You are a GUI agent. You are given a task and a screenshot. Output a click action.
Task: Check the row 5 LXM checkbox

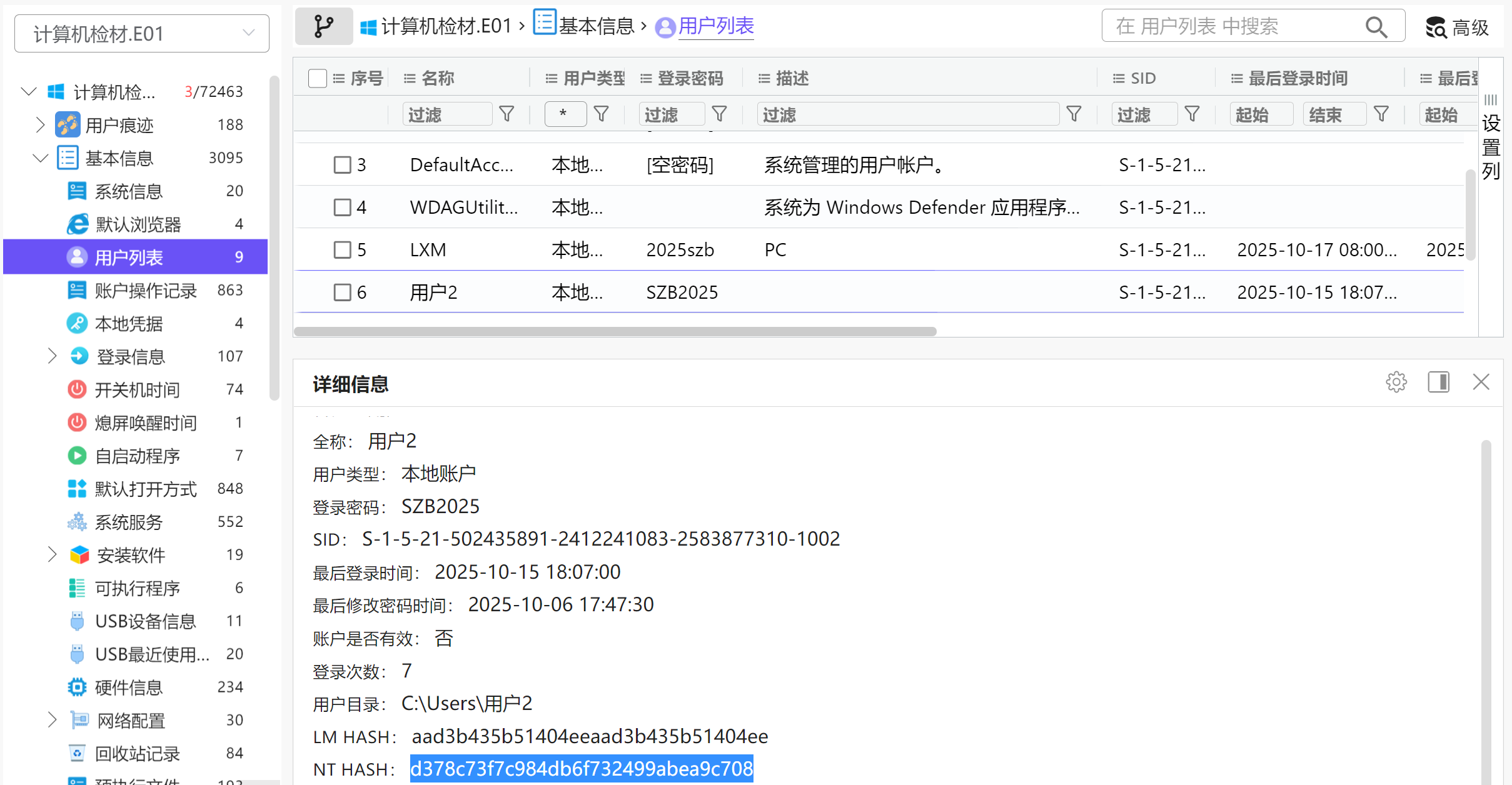(x=342, y=250)
